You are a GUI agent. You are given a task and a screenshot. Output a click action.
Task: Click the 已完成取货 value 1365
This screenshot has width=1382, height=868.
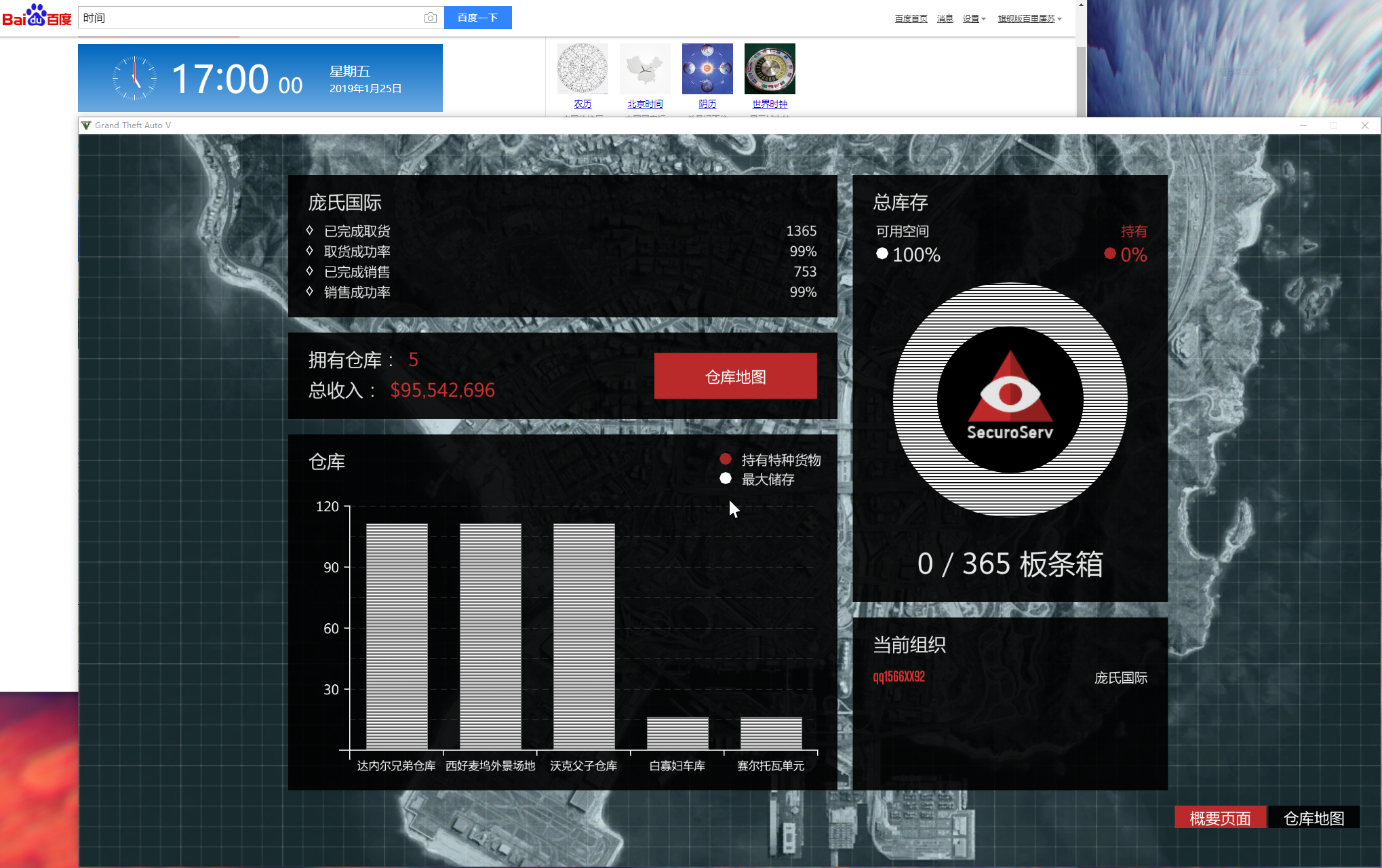click(x=801, y=231)
